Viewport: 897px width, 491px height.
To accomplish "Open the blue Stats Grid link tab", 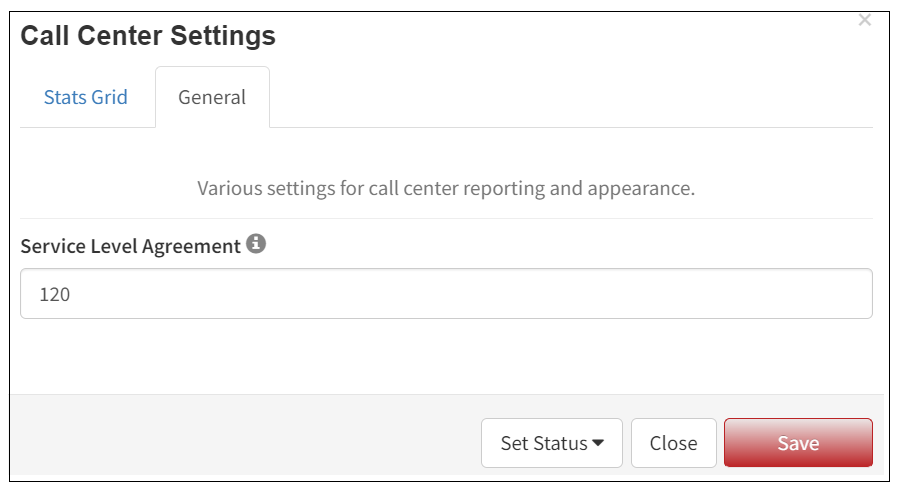I will coord(86,97).
